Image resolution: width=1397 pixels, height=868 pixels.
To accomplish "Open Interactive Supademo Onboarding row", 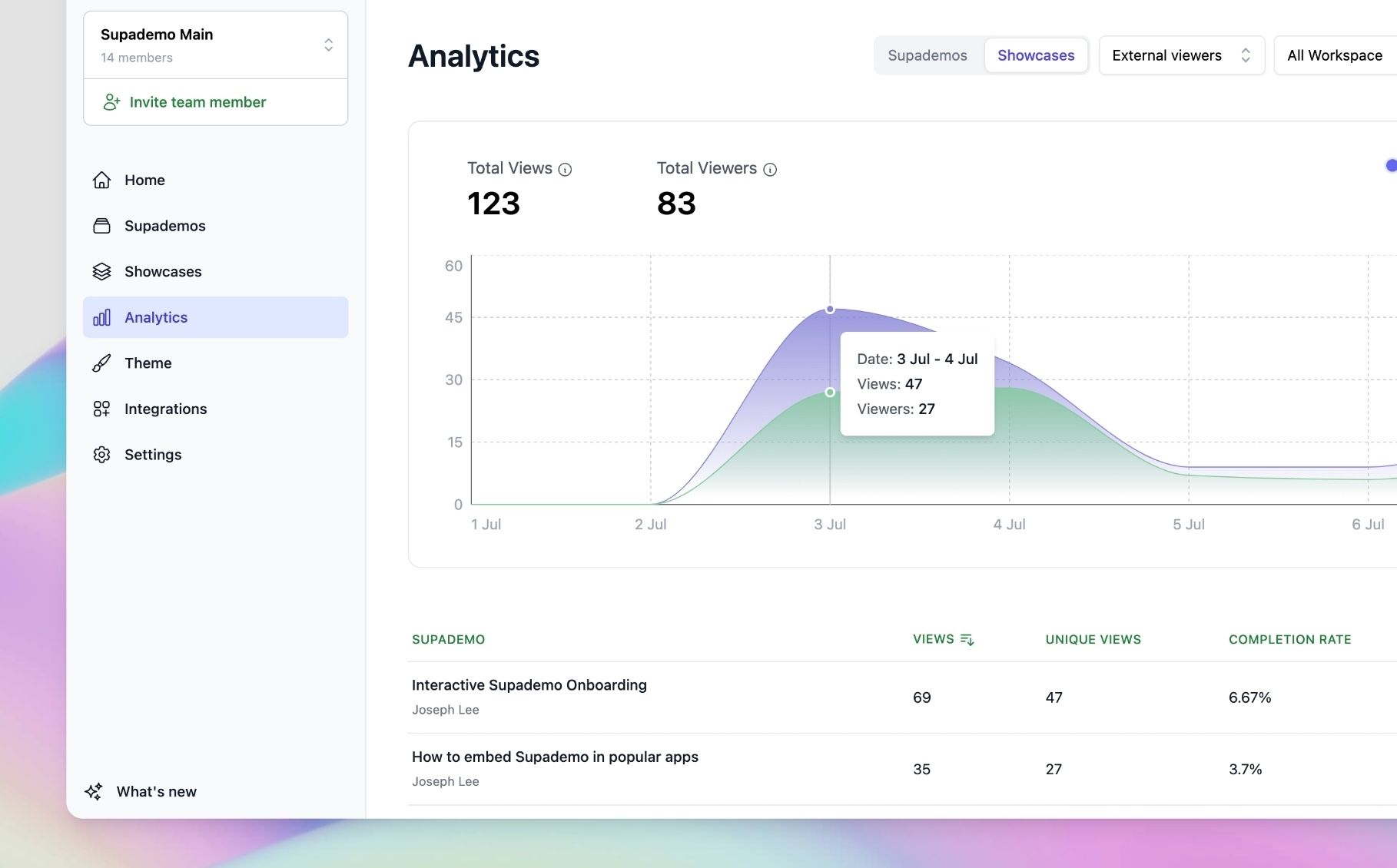I will click(x=902, y=697).
